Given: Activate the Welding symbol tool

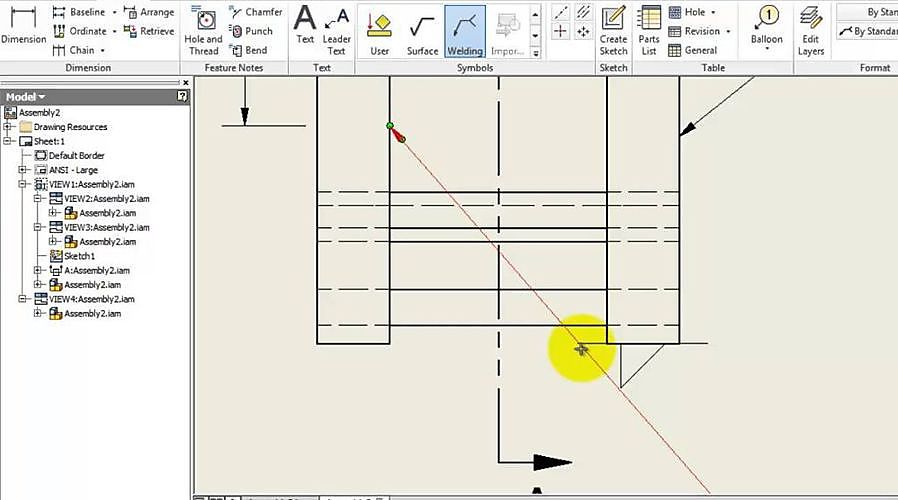Looking at the screenshot, I should tap(465, 31).
